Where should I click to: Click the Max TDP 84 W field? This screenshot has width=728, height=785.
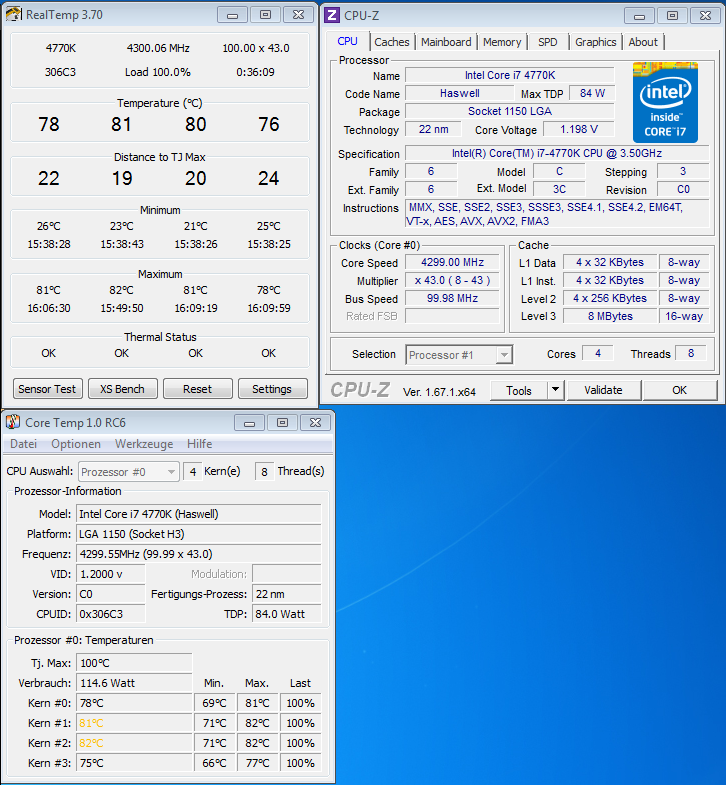coord(592,93)
